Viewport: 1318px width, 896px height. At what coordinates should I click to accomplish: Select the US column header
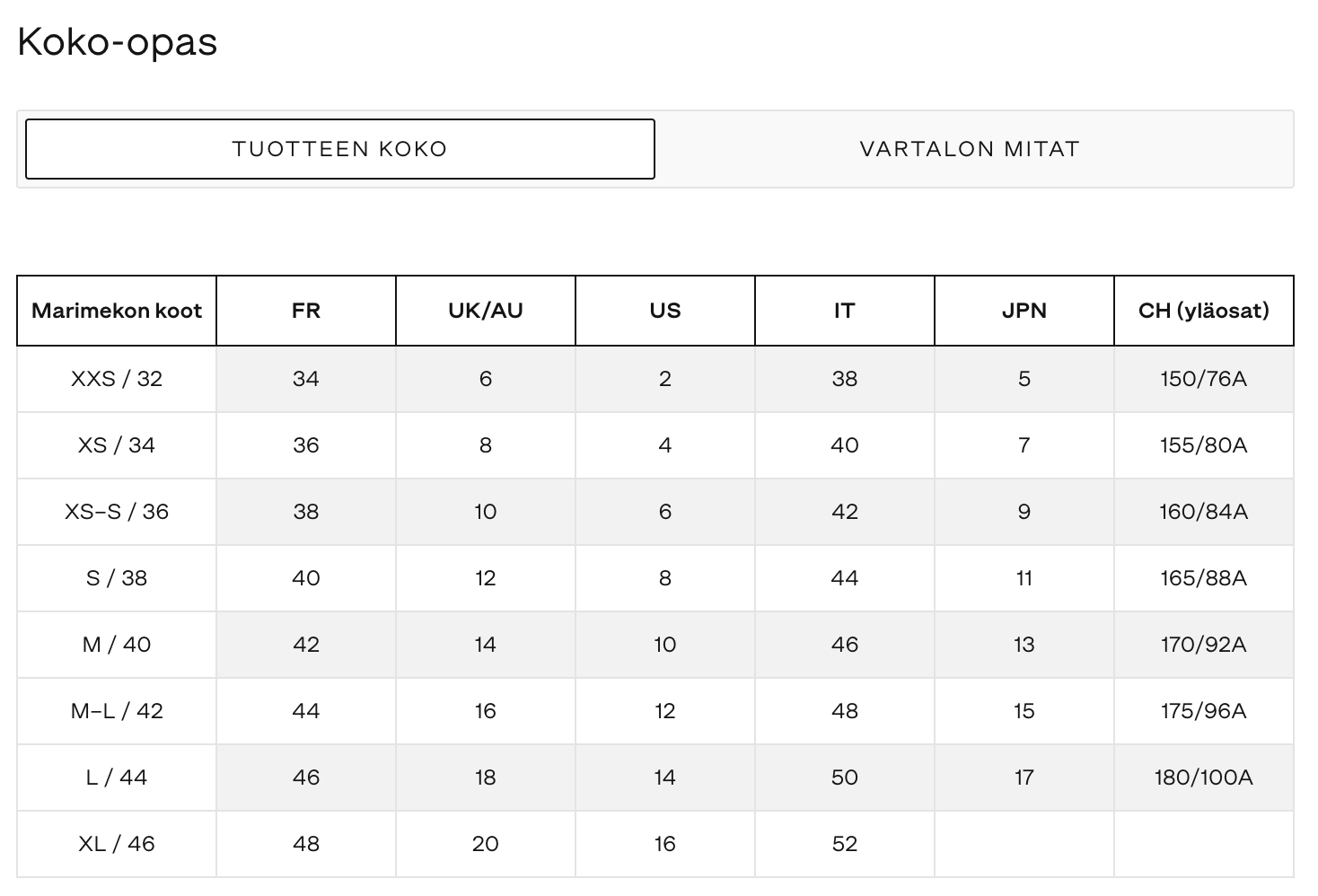[665, 311]
